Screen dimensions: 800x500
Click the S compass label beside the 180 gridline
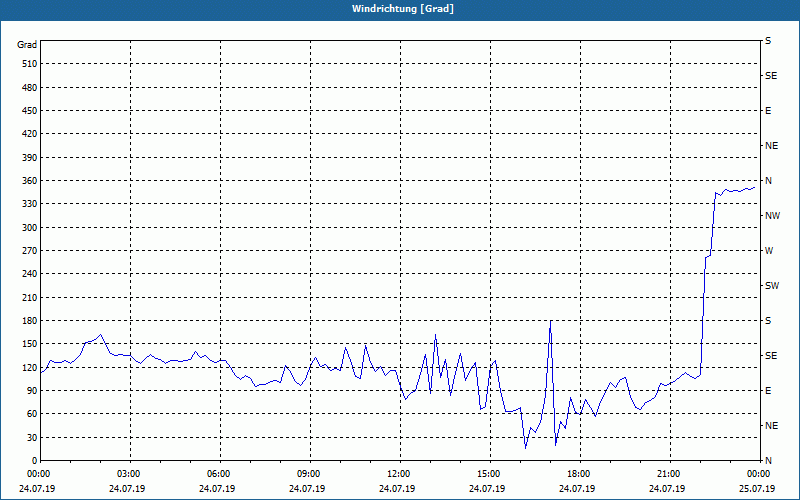(768, 321)
